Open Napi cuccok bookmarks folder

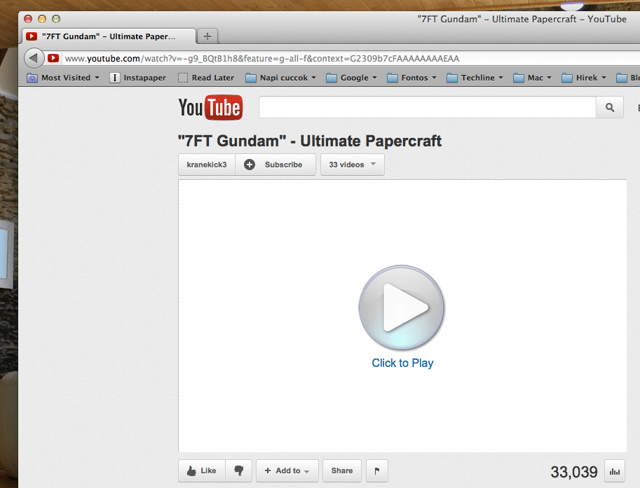pos(280,78)
